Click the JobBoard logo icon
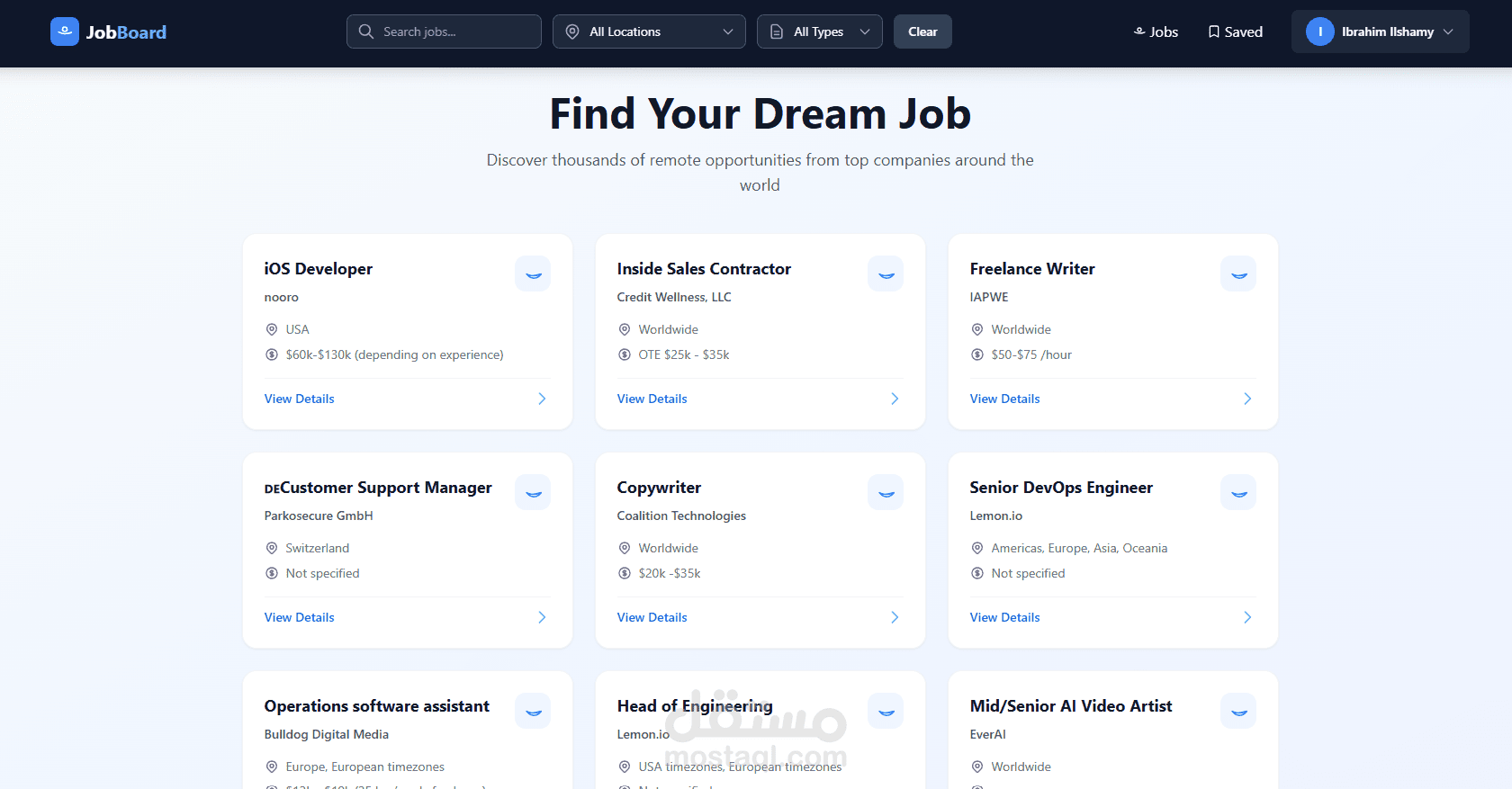 click(x=65, y=31)
